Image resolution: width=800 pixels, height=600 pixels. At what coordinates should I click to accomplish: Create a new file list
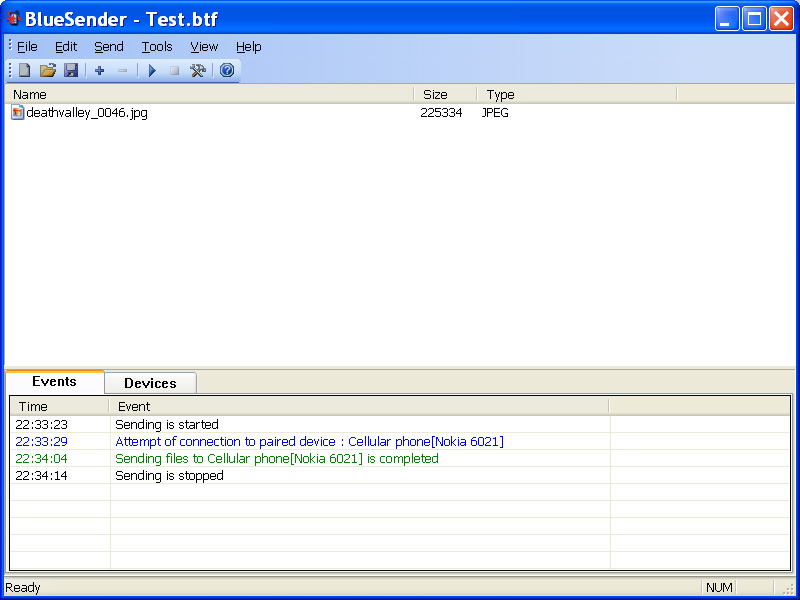click(x=24, y=70)
